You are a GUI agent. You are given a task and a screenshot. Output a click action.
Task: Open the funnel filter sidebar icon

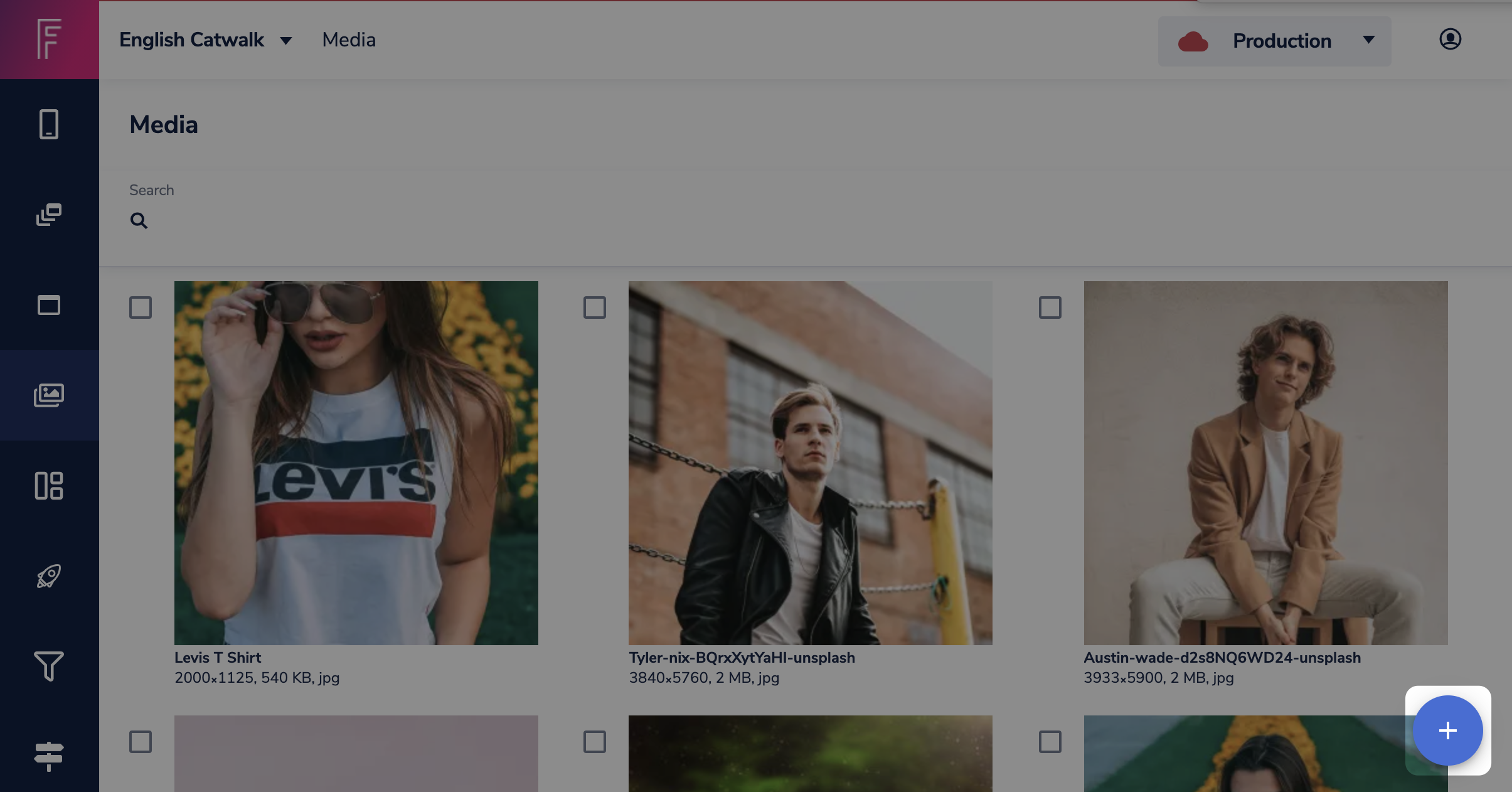49,666
